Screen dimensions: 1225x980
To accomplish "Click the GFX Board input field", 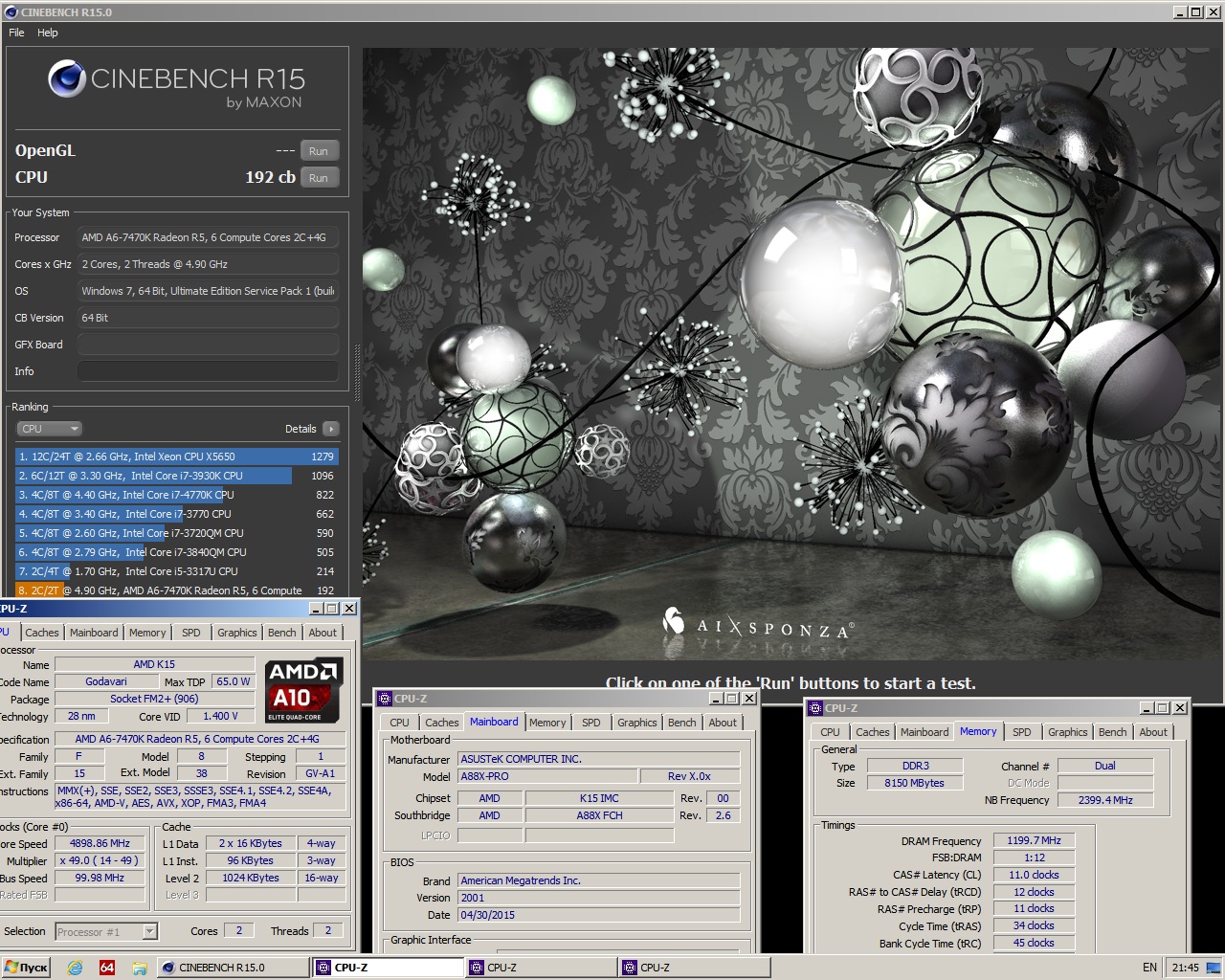I will (x=208, y=345).
